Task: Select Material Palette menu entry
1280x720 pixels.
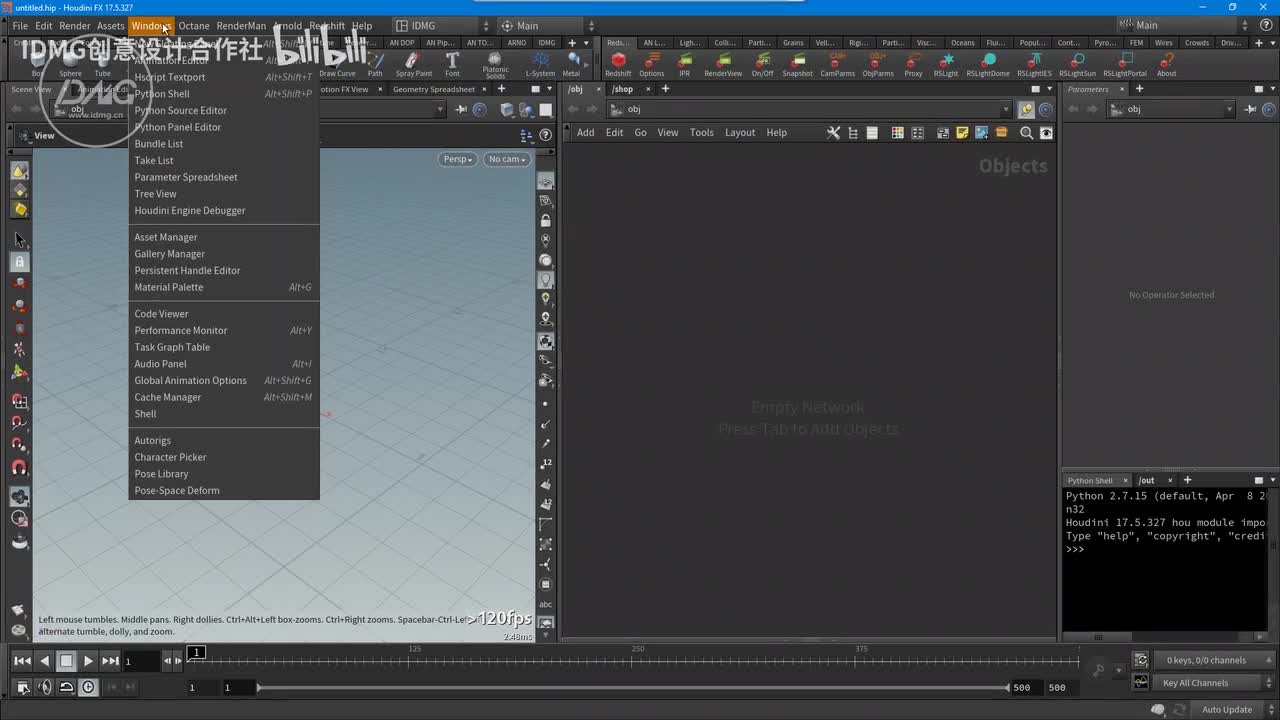Action: tap(169, 287)
